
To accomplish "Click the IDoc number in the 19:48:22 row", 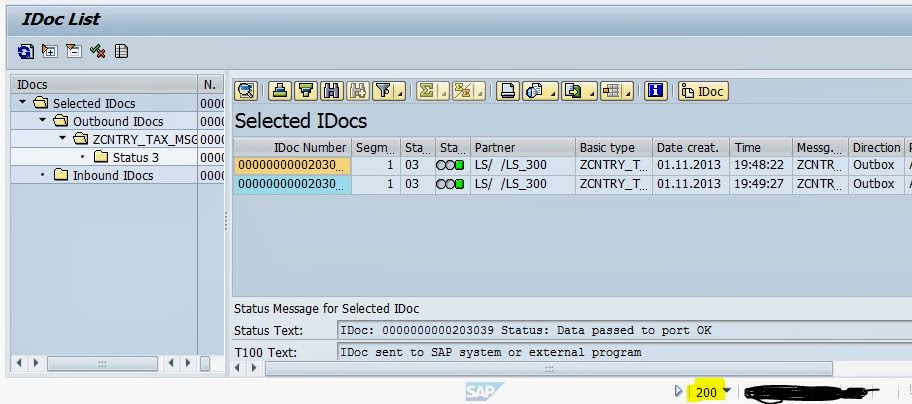I will point(293,165).
